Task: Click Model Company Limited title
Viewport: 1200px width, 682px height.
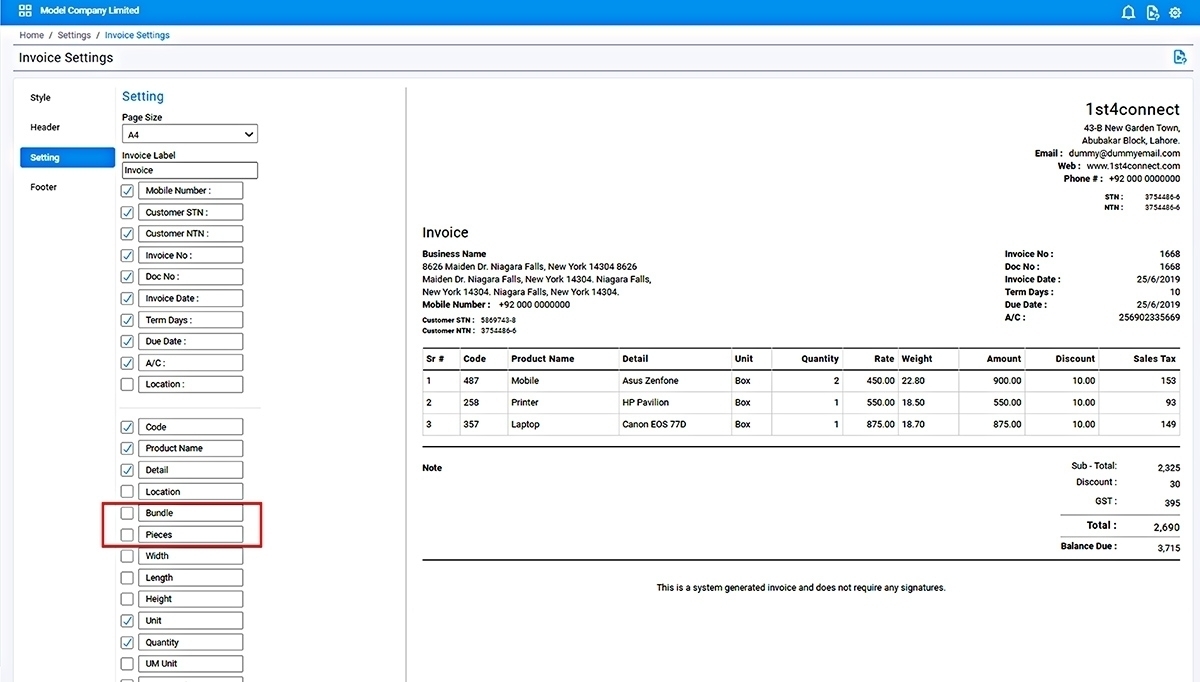Action: click(90, 11)
